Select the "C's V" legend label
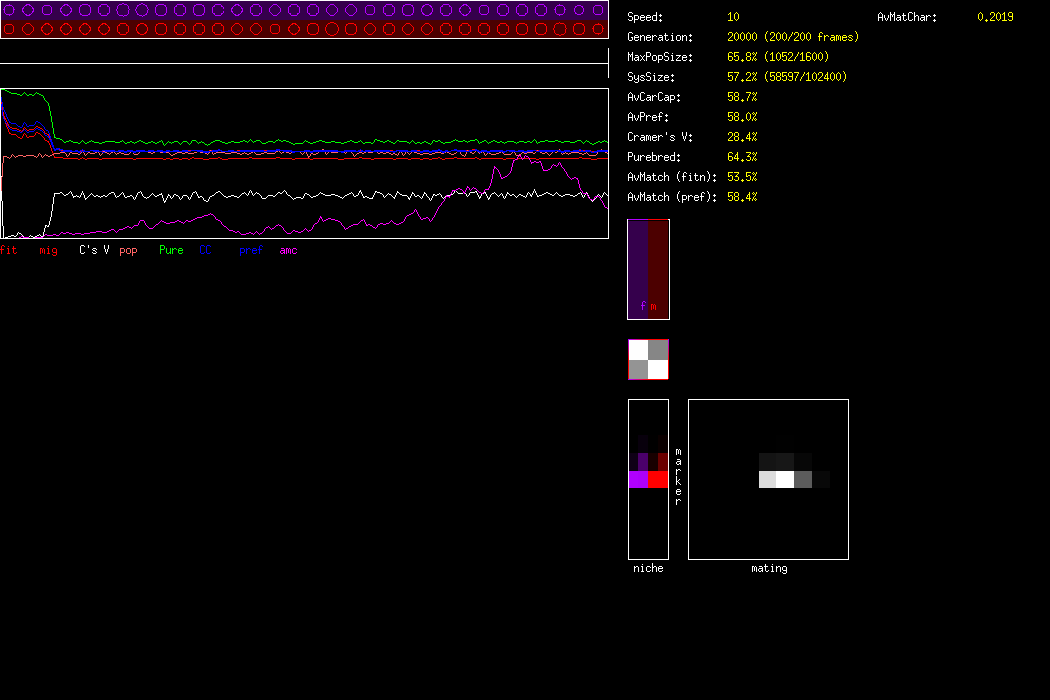 (x=94, y=250)
